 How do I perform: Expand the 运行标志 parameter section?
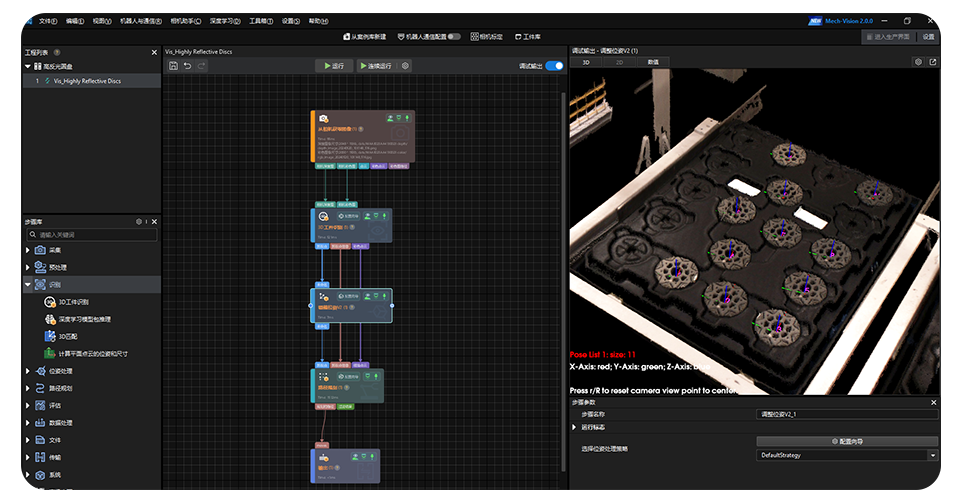[x=574, y=427]
